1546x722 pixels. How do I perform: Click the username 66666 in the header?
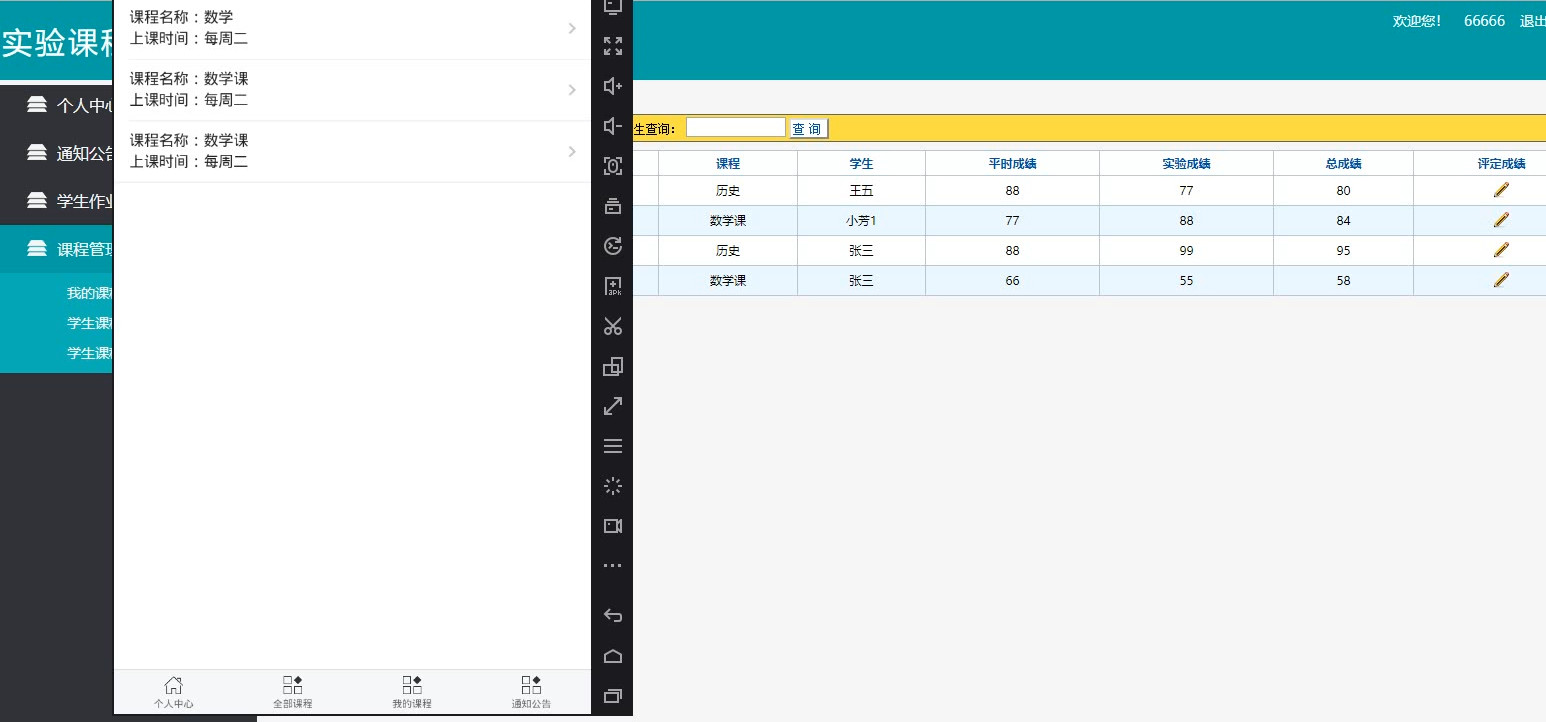(1484, 21)
